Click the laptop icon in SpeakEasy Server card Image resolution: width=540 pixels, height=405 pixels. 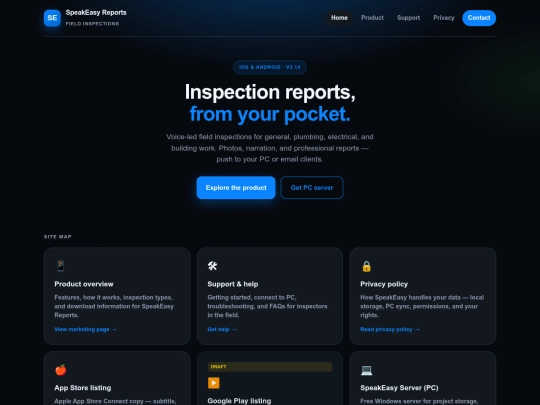(x=366, y=370)
